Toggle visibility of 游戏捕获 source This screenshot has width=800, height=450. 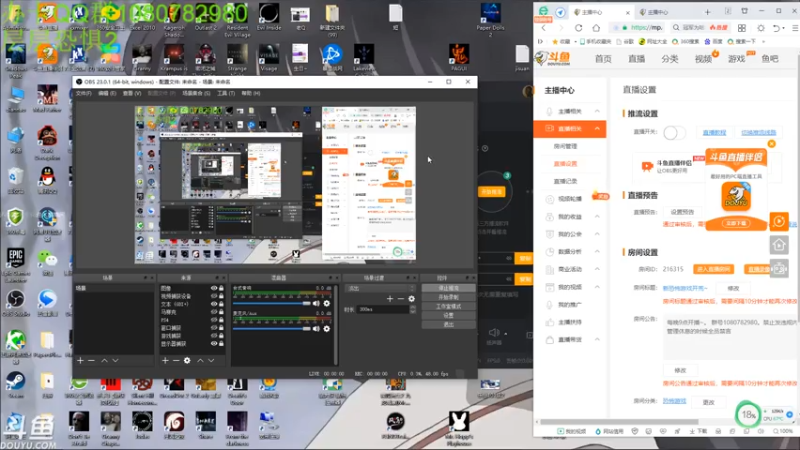click(214, 336)
